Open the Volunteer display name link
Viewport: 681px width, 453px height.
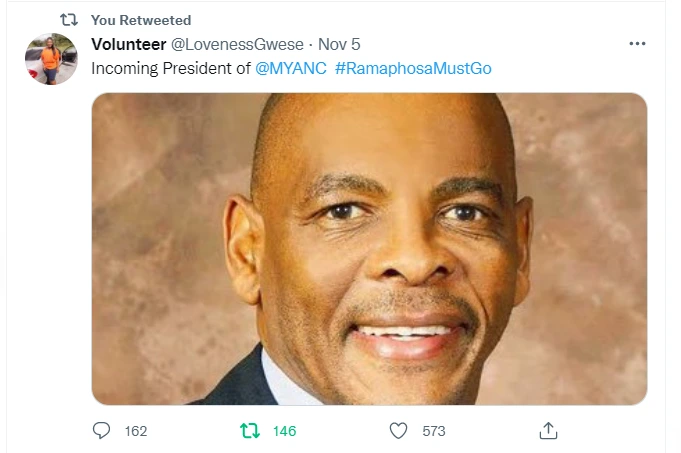click(129, 44)
